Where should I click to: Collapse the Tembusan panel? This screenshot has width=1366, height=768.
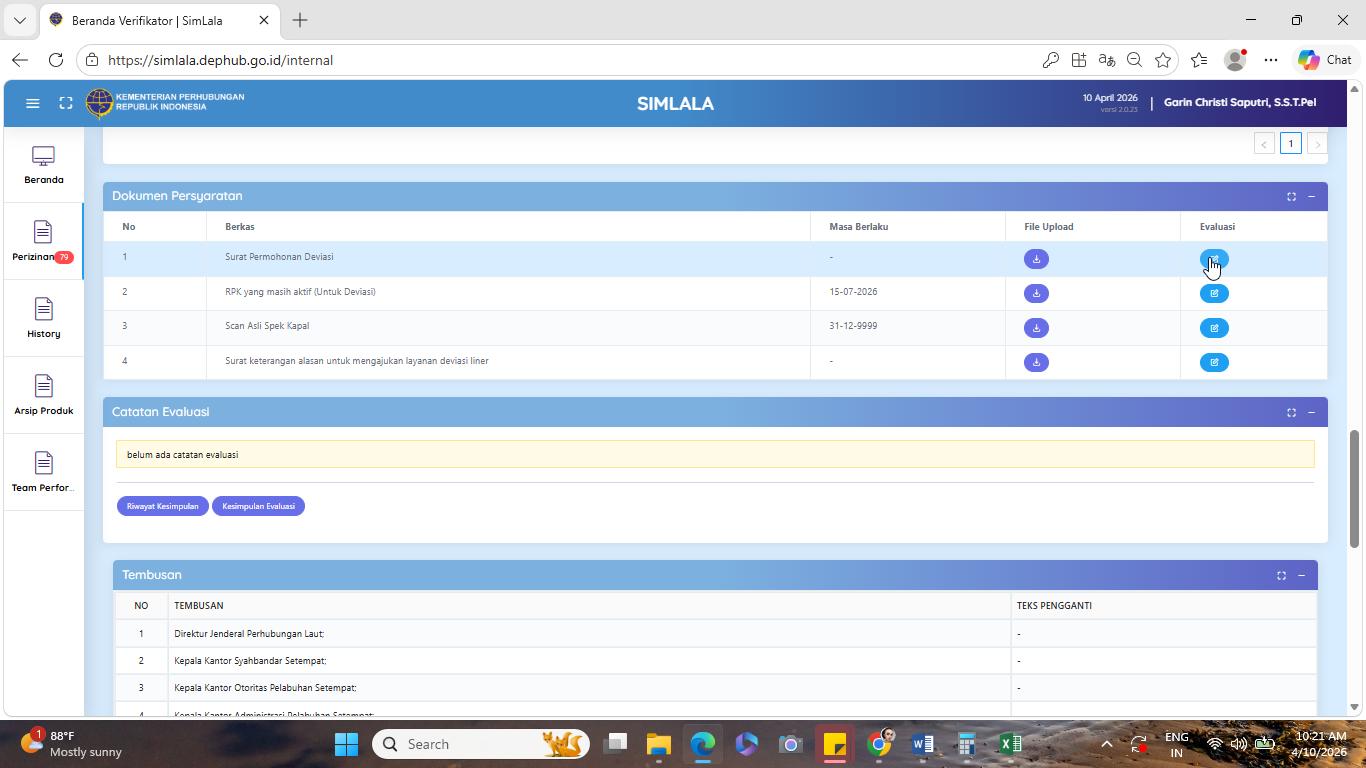point(1301,575)
